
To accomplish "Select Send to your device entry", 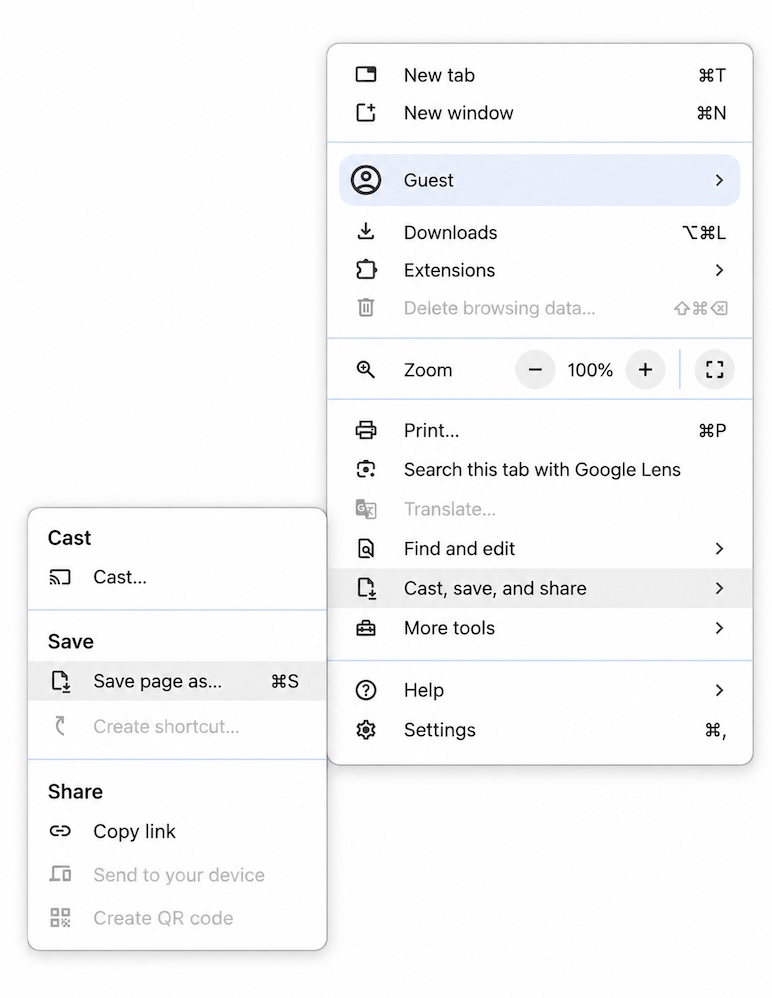I will coord(177,875).
